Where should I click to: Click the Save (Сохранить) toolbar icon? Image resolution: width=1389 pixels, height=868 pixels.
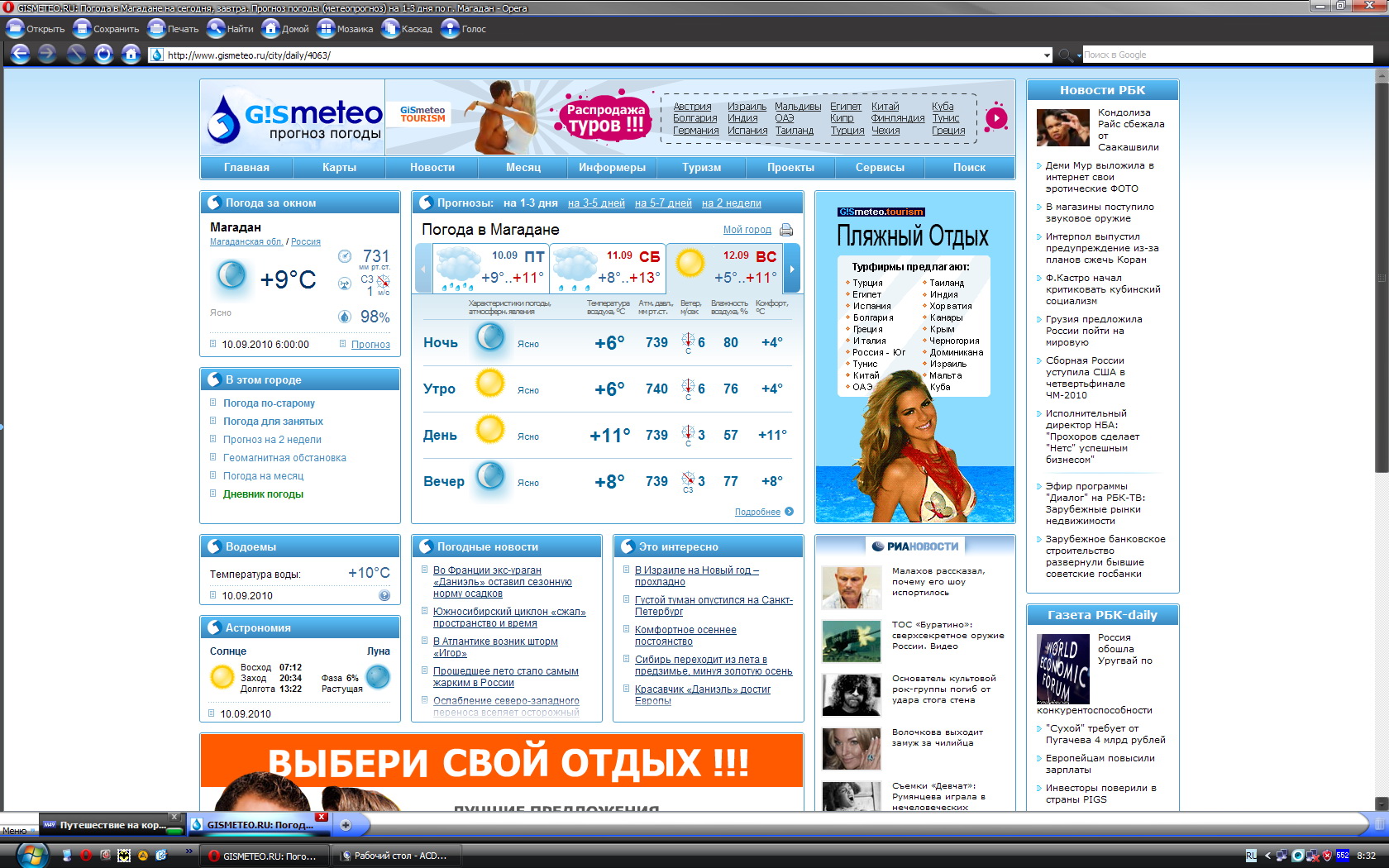point(82,29)
